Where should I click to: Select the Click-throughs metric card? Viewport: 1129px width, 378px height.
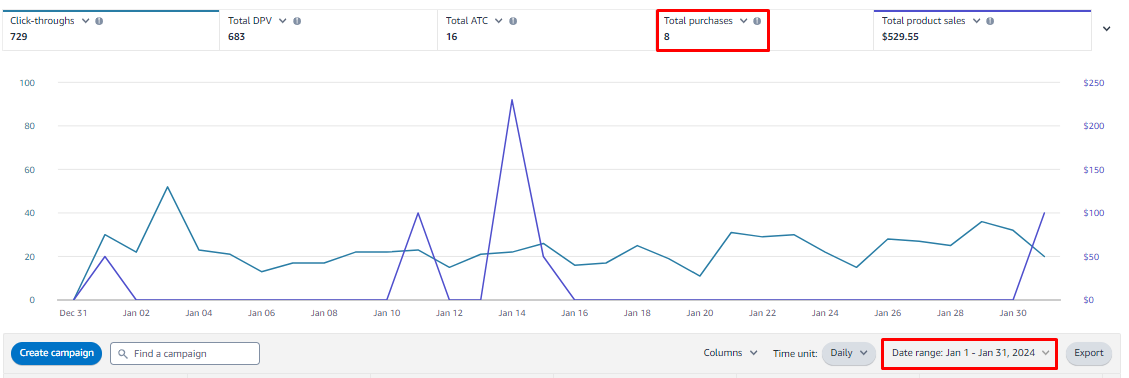pyautogui.click(x=111, y=30)
